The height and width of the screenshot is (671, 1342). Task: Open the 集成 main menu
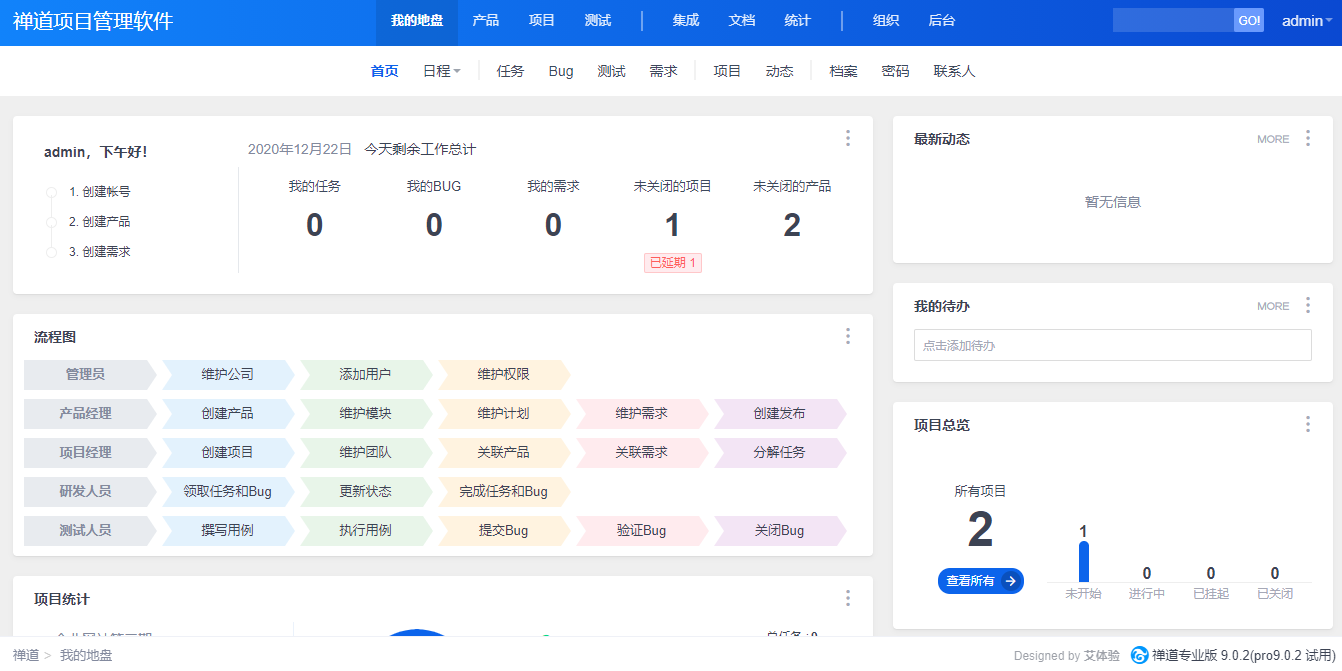tap(686, 21)
